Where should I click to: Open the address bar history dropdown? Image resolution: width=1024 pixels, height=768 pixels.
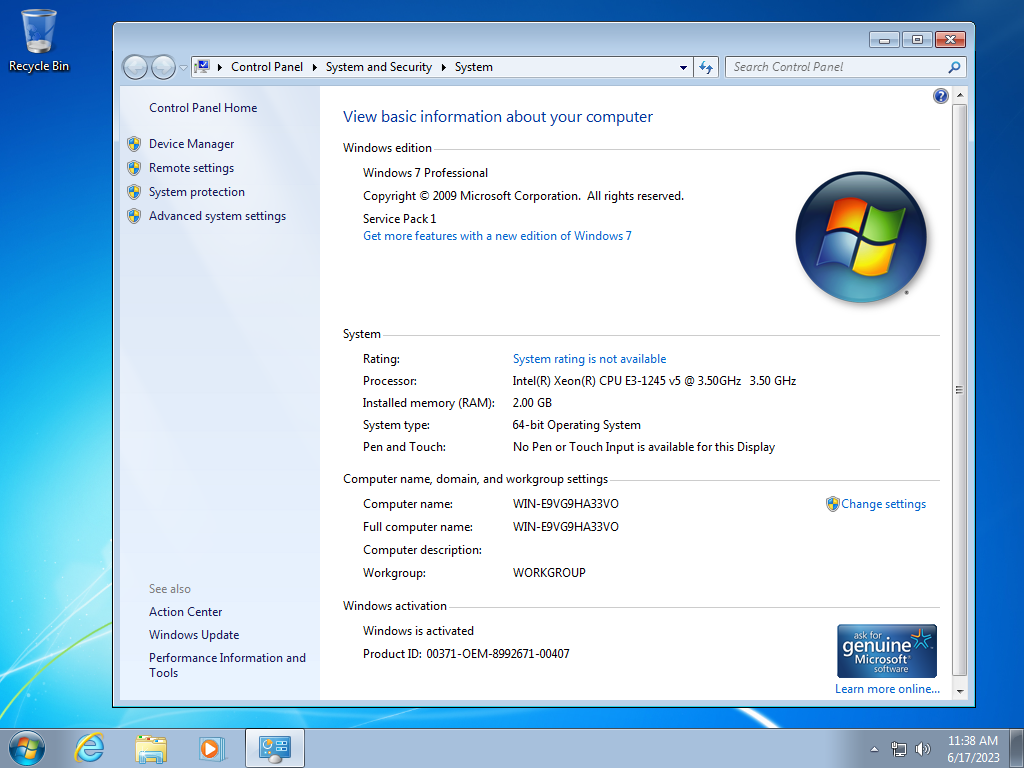pos(683,67)
